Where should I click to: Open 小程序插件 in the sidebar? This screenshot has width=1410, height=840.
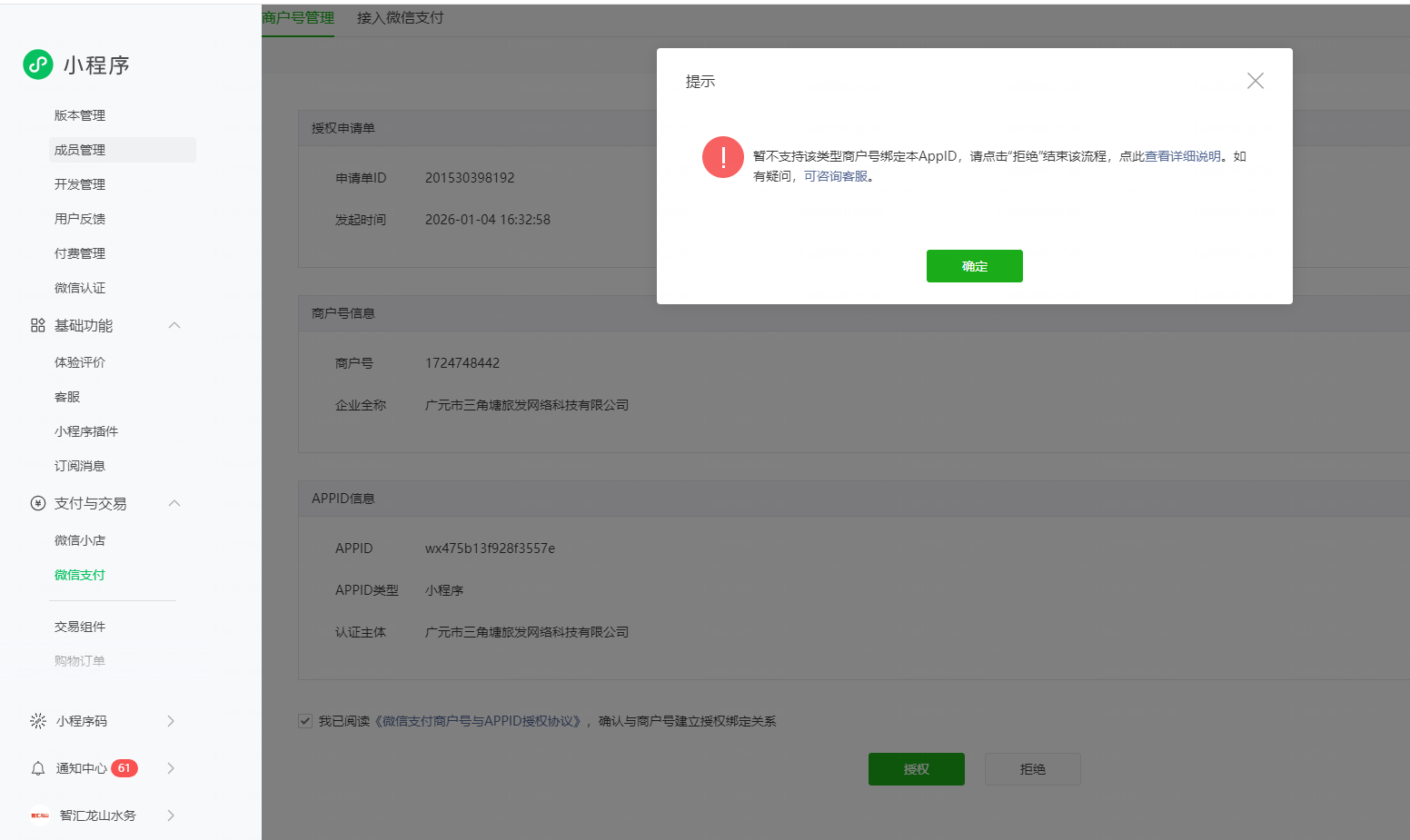(x=86, y=431)
